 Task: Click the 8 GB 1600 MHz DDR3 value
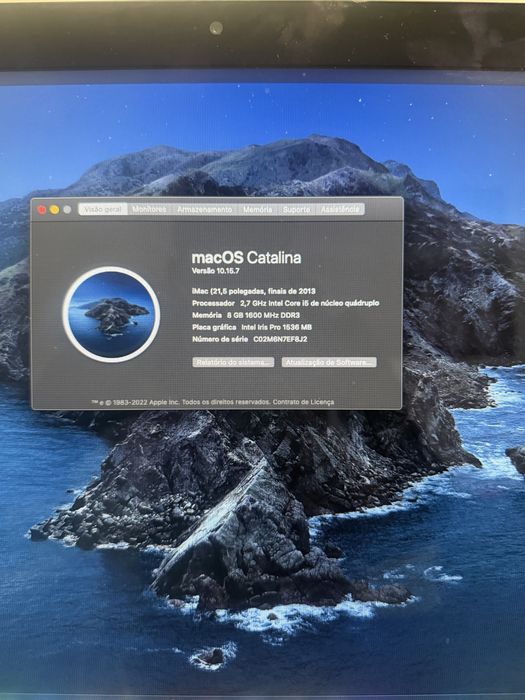tap(263, 315)
